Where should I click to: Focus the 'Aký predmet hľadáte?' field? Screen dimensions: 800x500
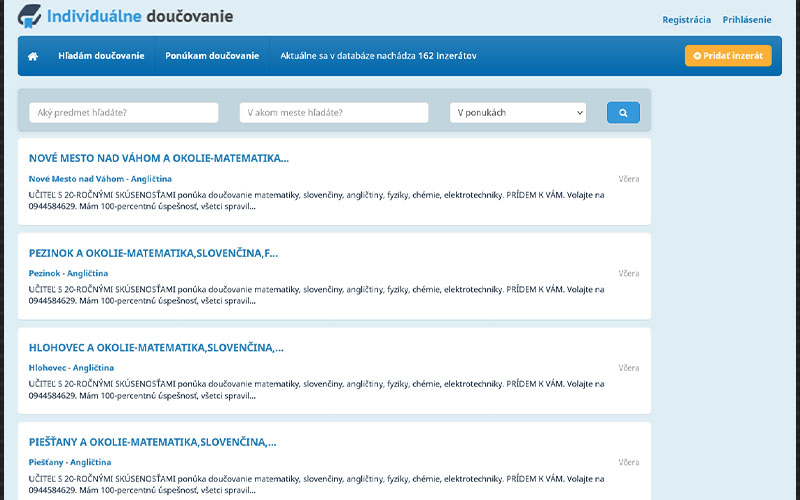coord(123,113)
